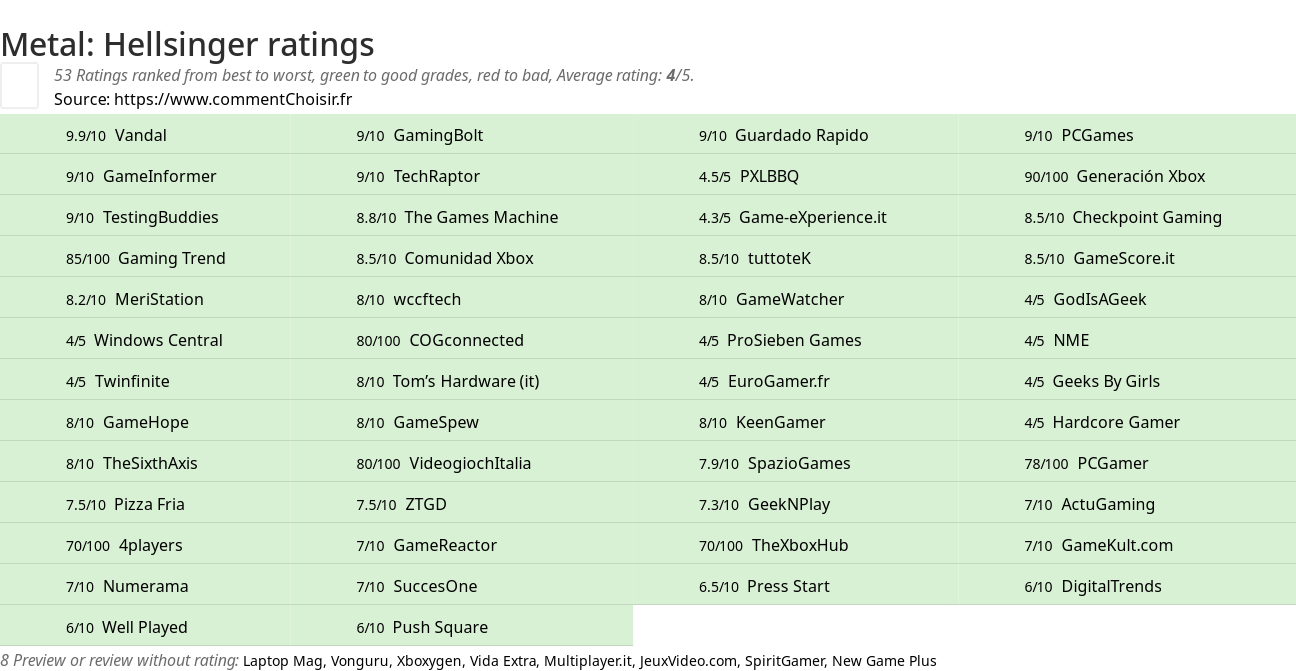
Task: Select the GameInformer rating entry
Action: pos(145,176)
